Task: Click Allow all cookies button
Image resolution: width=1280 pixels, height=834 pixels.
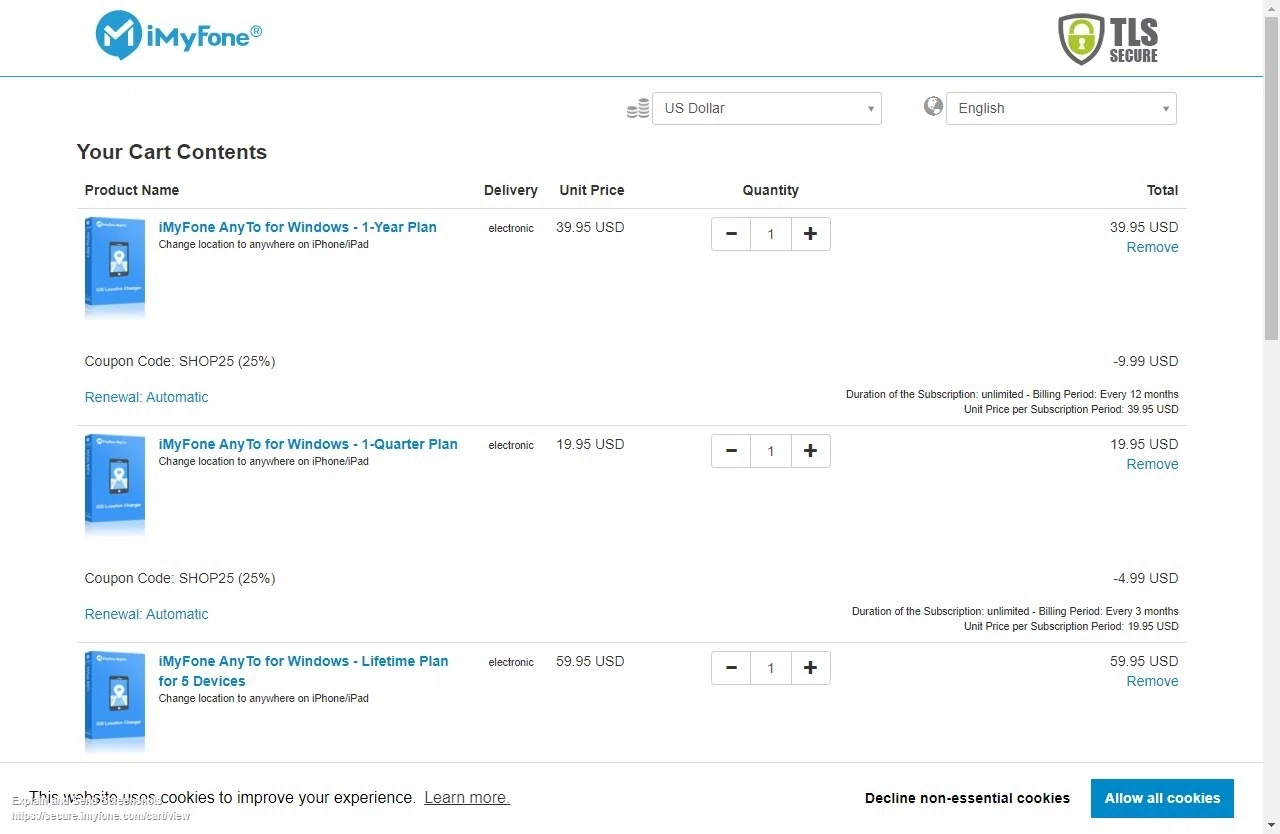Action: point(1162,798)
